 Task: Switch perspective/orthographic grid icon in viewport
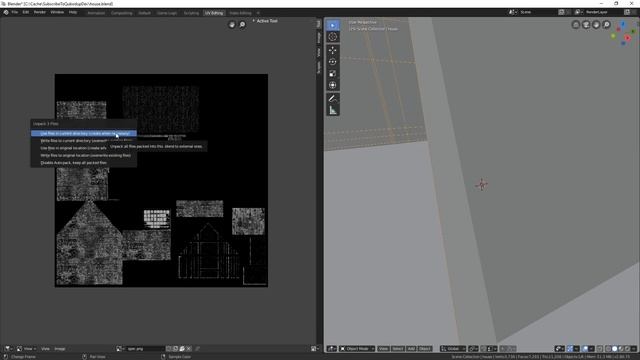[576, 24]
